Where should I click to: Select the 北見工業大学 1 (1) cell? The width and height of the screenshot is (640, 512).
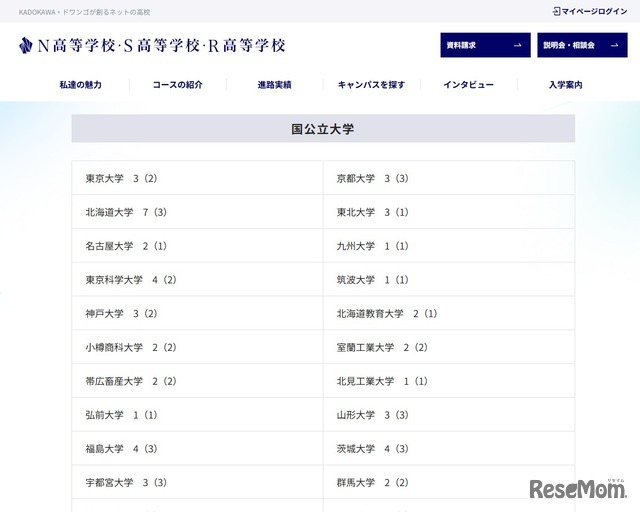pyautogui.click(x=449, y=381)
